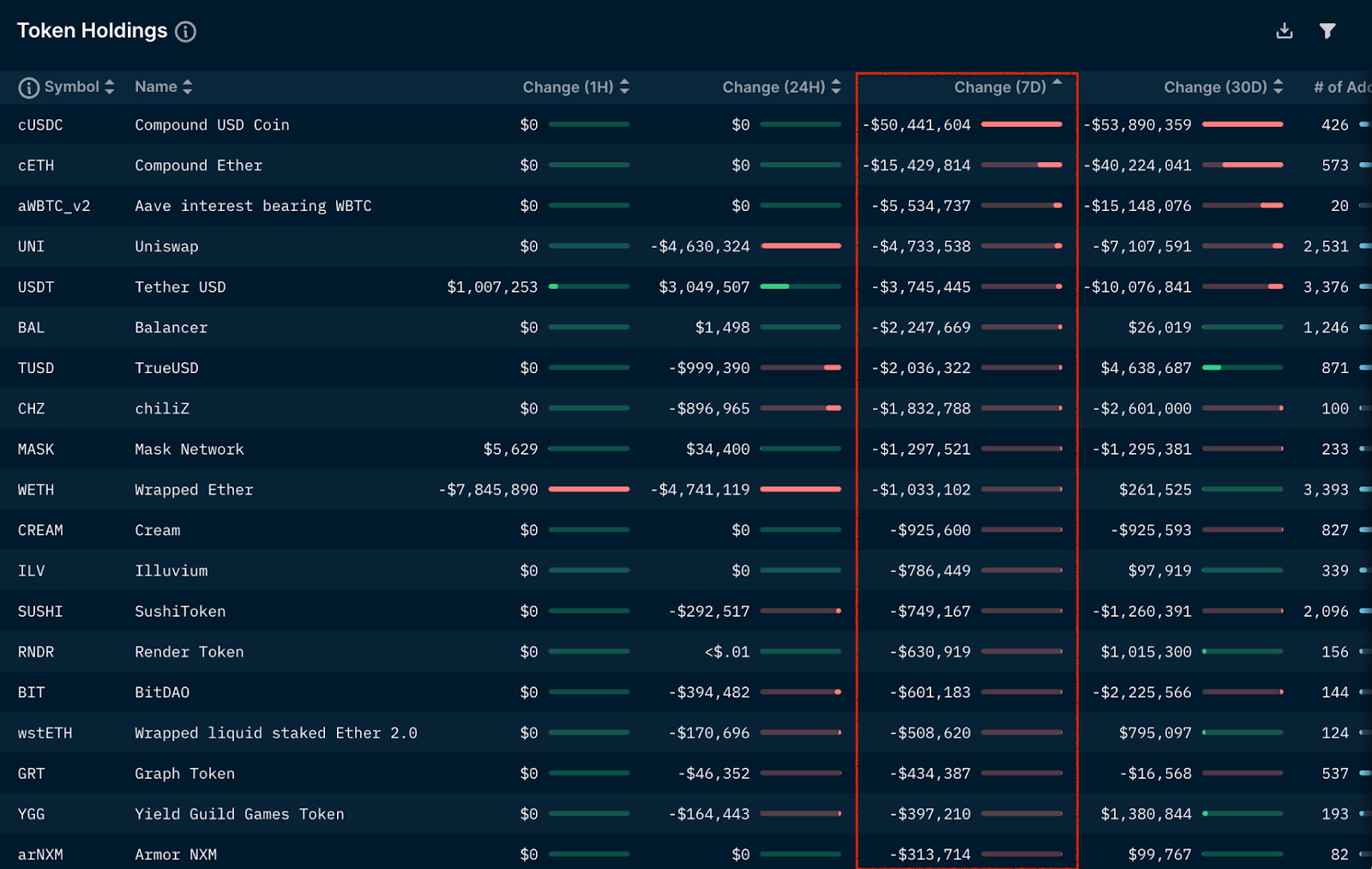Select the BAL symbol cell
The height and width of the screenshot is (869, 1372).
coord(31,328)
